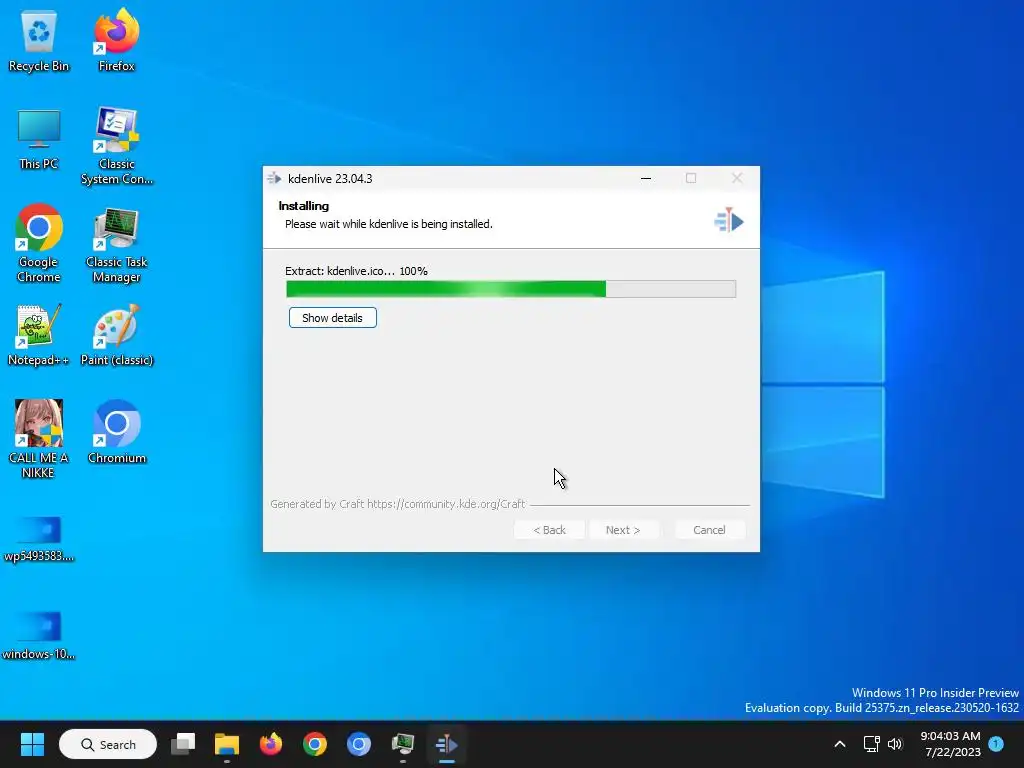
Task: Show hidden system tray icons
Action: click(x=840, y=744)
